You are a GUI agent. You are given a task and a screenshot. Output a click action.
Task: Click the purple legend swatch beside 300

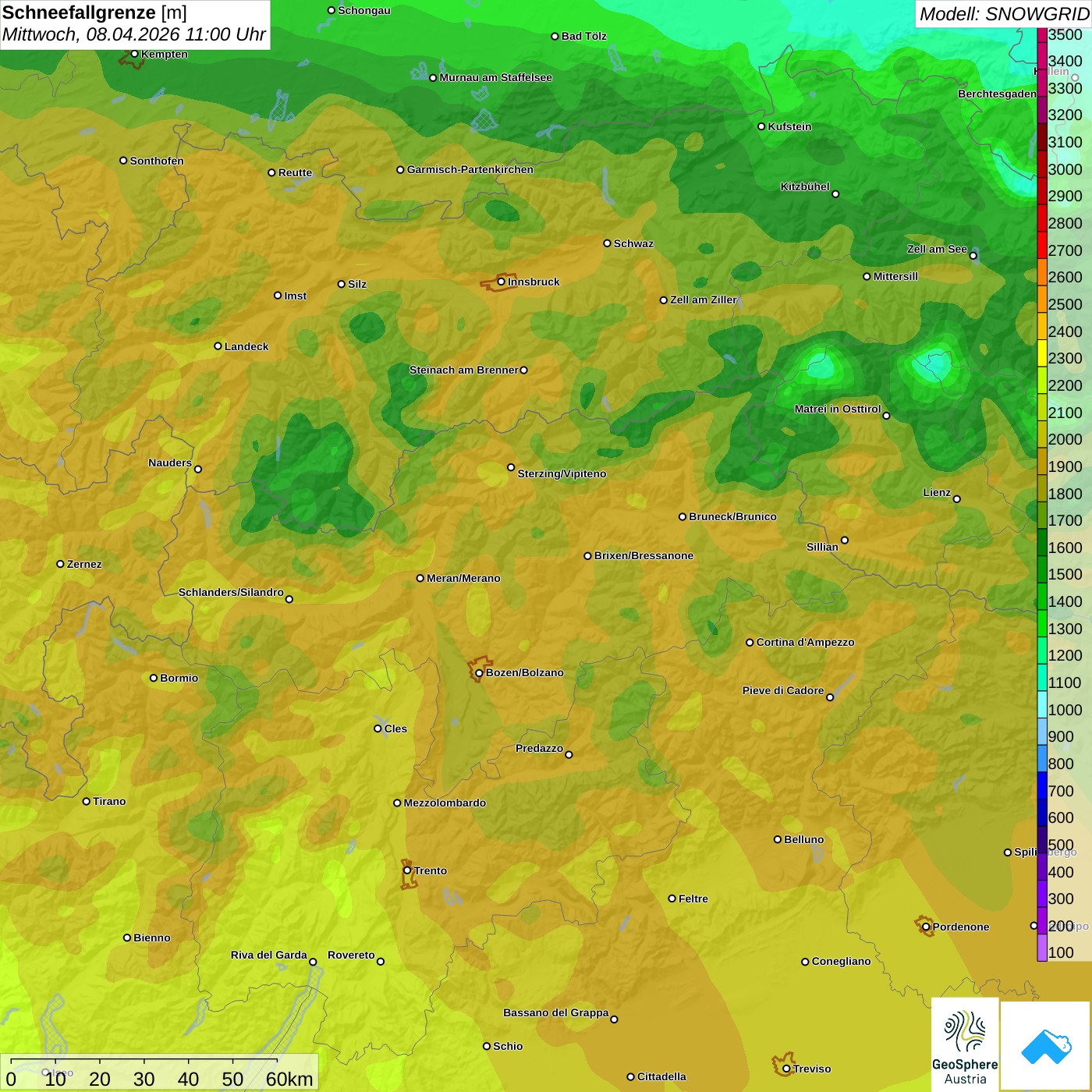coord(1042,893)
